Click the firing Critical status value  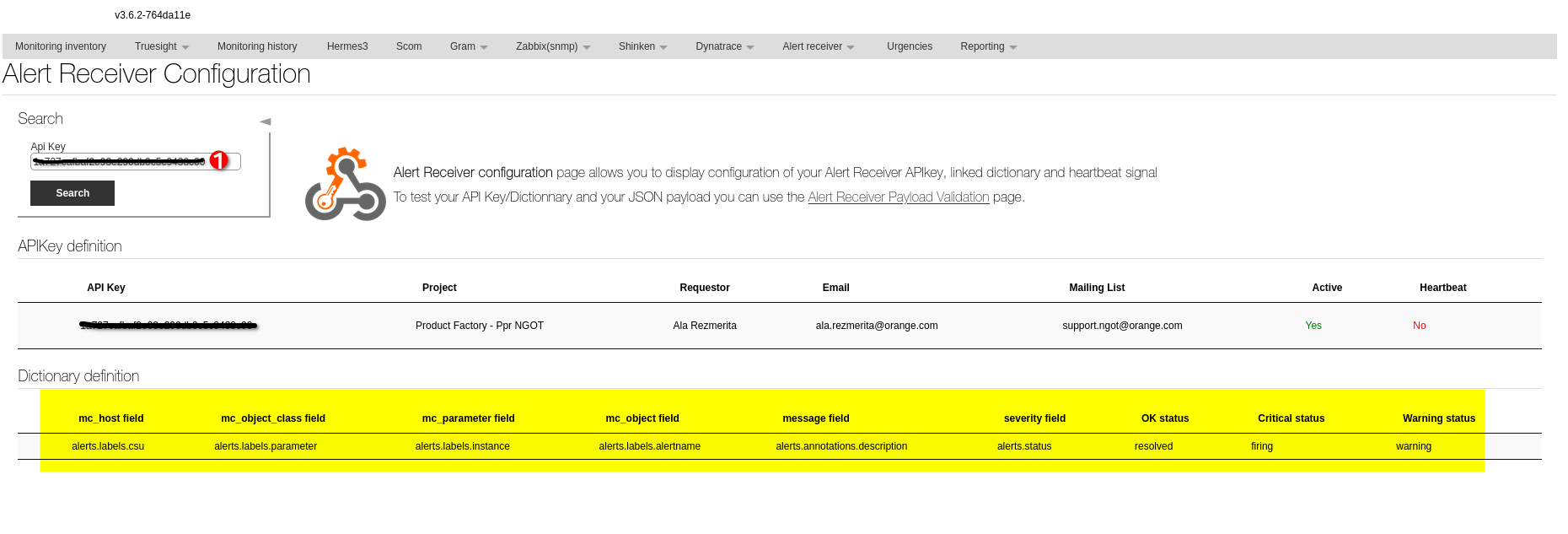click(1262, 446)
